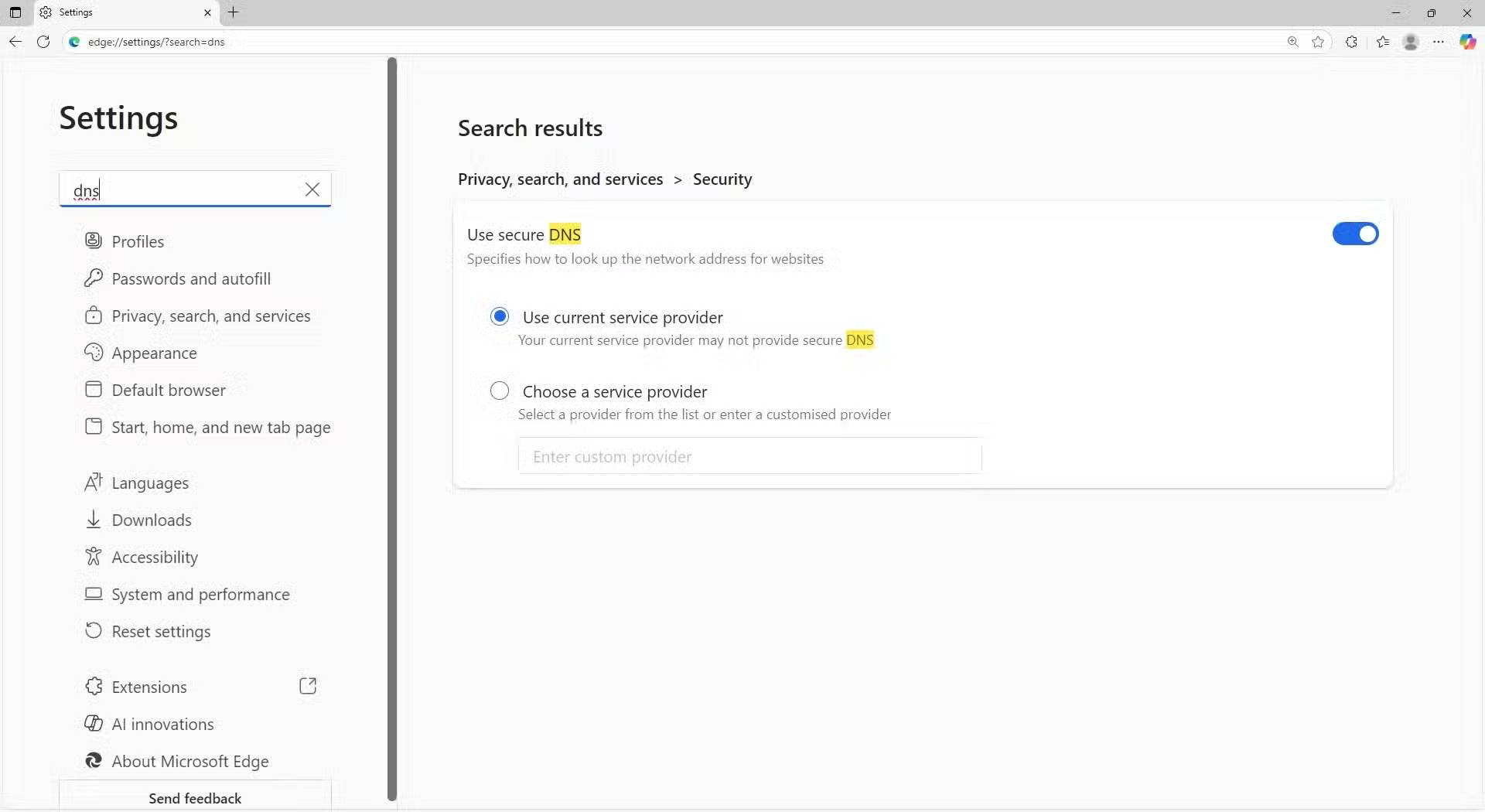Clear the dns search with the X icon
Image resolution: width=1485 pixels, height=812 pixels.
tap(312, 189)
